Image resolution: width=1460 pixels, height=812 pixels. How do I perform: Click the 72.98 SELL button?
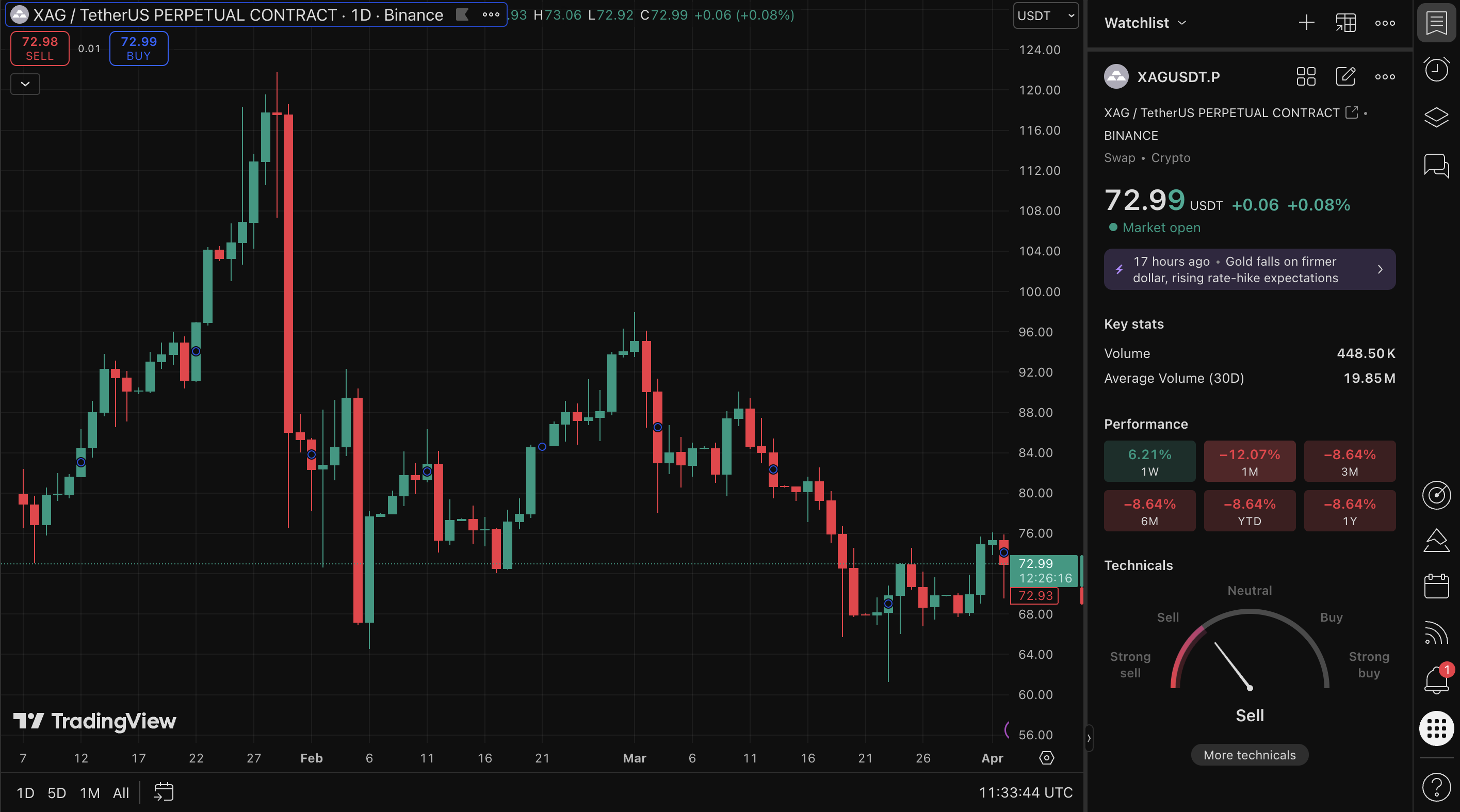(40, 48)
